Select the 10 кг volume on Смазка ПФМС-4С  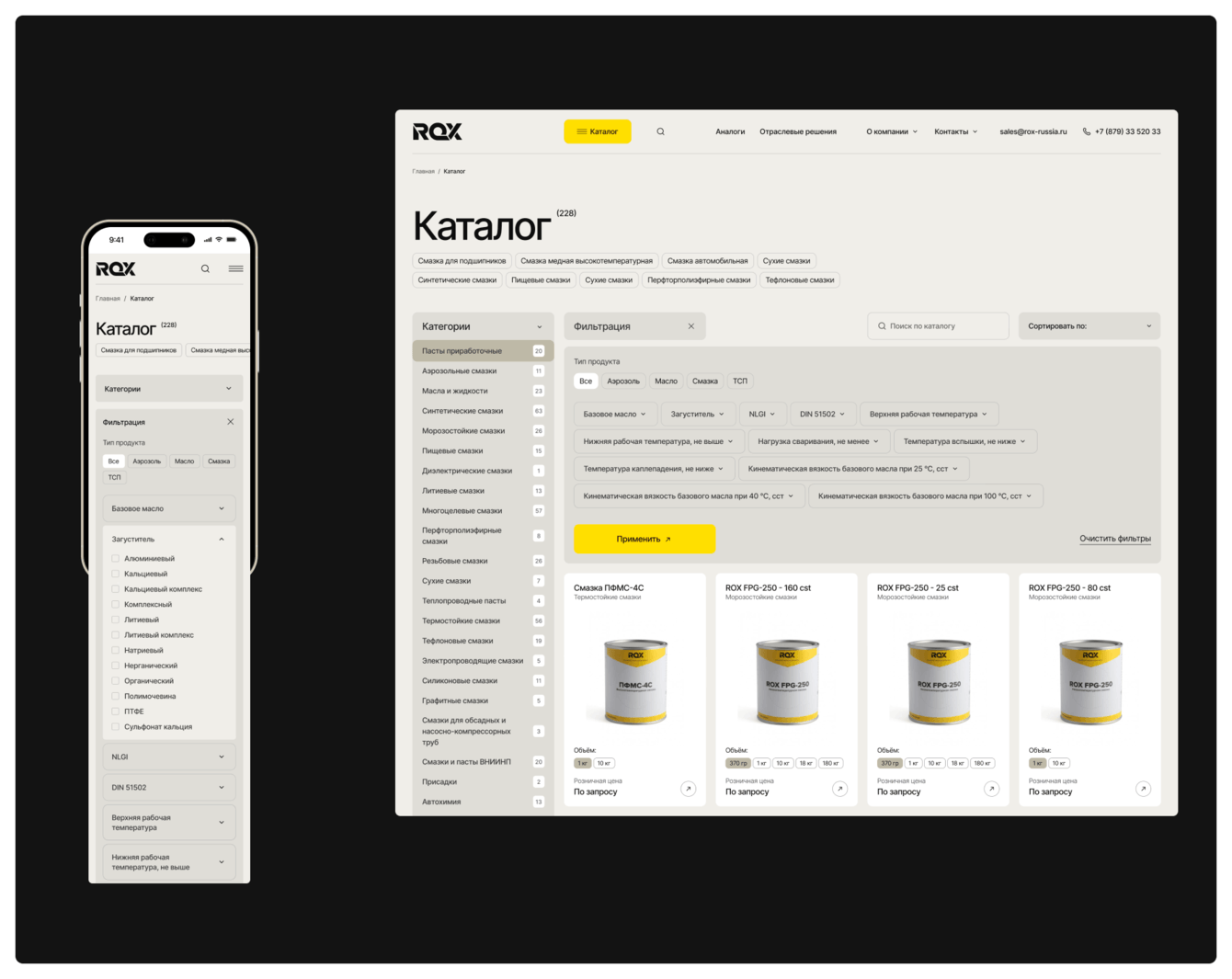604,763
